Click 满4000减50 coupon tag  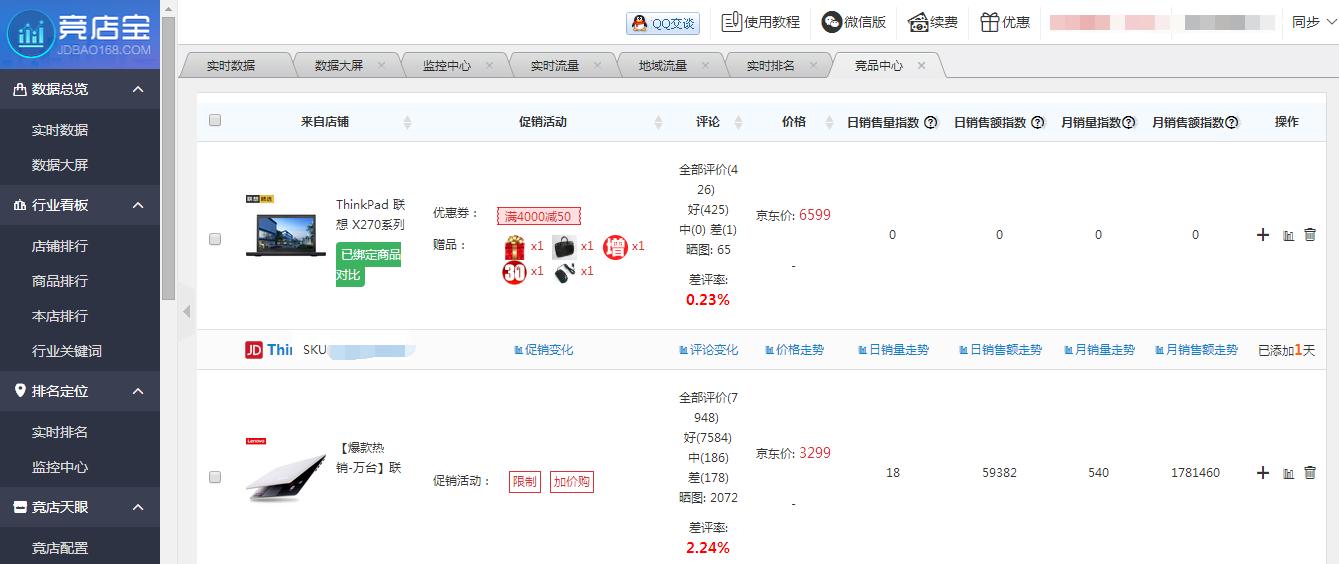click(539, 216)
